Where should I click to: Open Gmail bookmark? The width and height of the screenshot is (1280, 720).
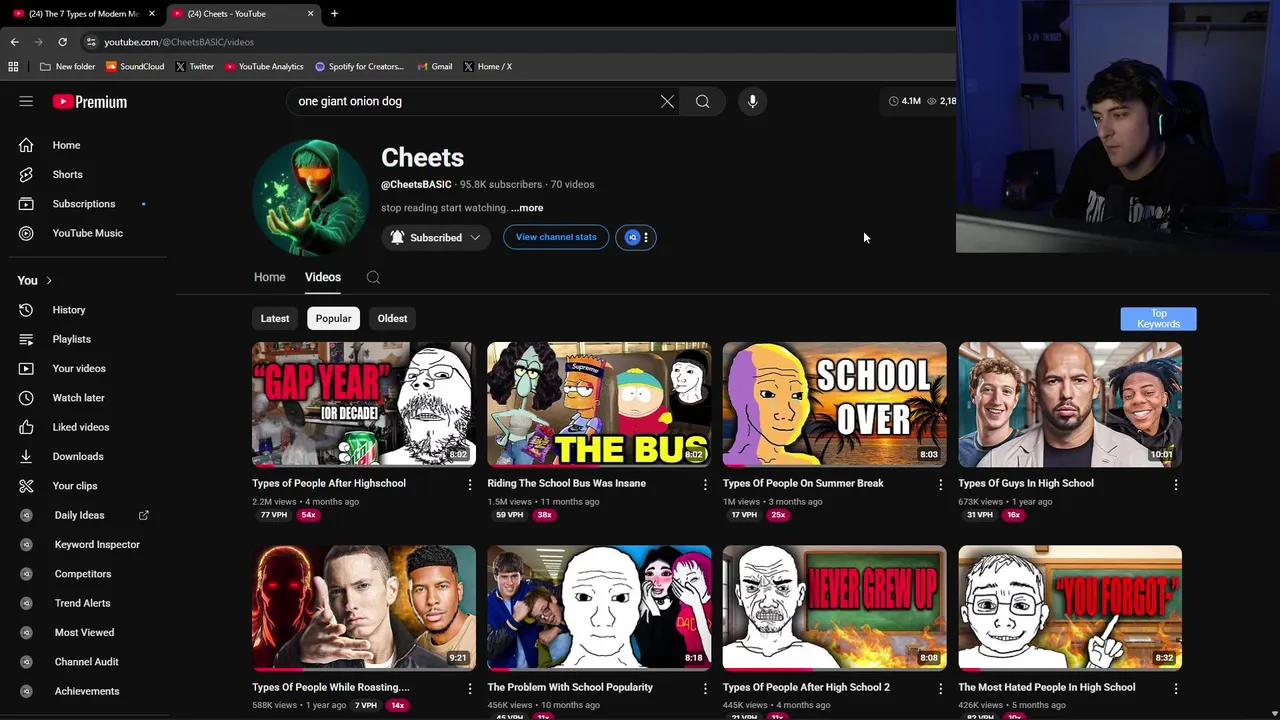click(435, 66)
